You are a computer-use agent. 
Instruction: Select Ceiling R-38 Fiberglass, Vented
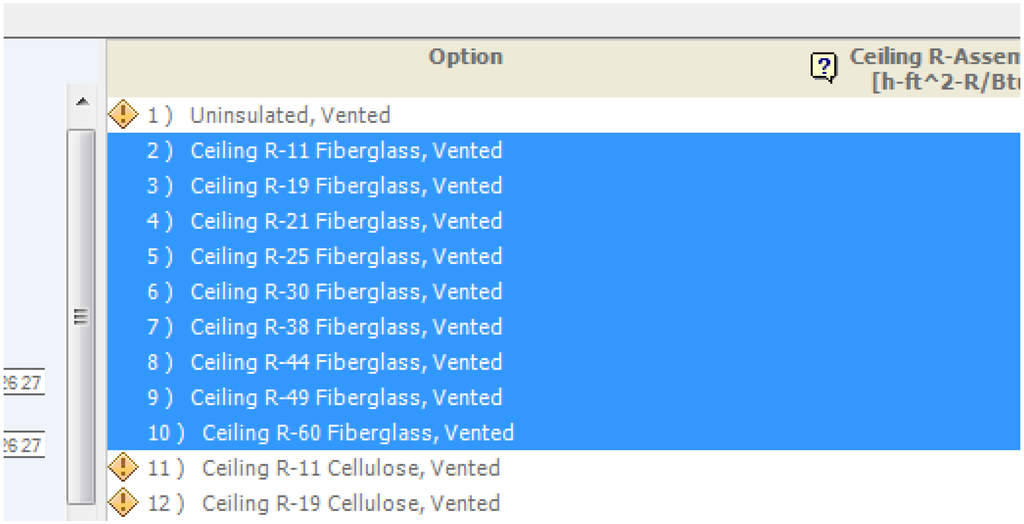[x=346, y=327]
